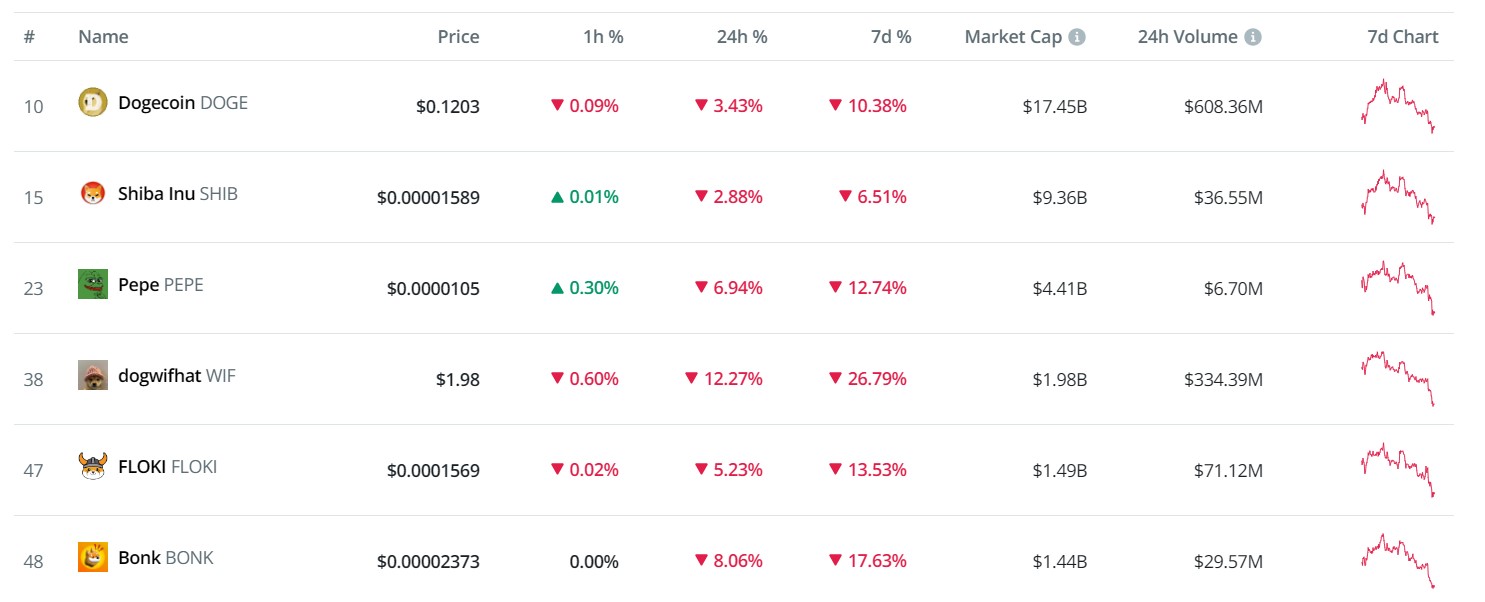Click the Pepe frog logo icon
Screen dimensions: 1485x602
click(x=93, y=285)
